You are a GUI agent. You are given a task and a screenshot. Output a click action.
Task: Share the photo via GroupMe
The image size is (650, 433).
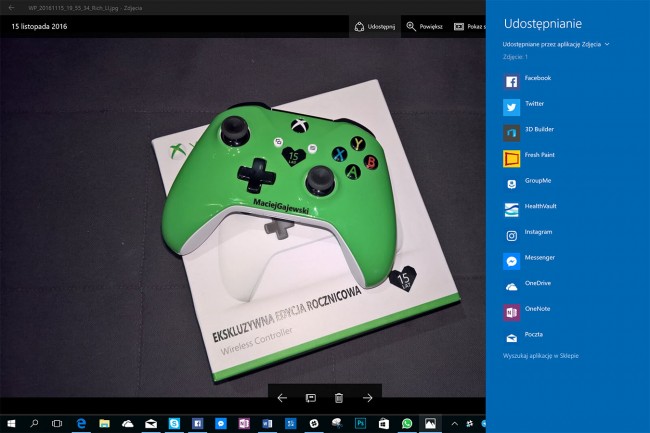tap(527, 184)
